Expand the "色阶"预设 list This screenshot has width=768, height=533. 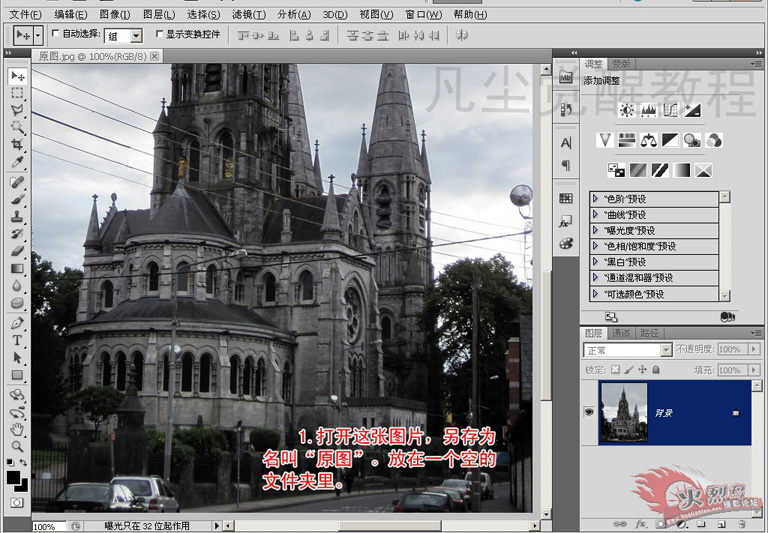(x=596, y=198)
